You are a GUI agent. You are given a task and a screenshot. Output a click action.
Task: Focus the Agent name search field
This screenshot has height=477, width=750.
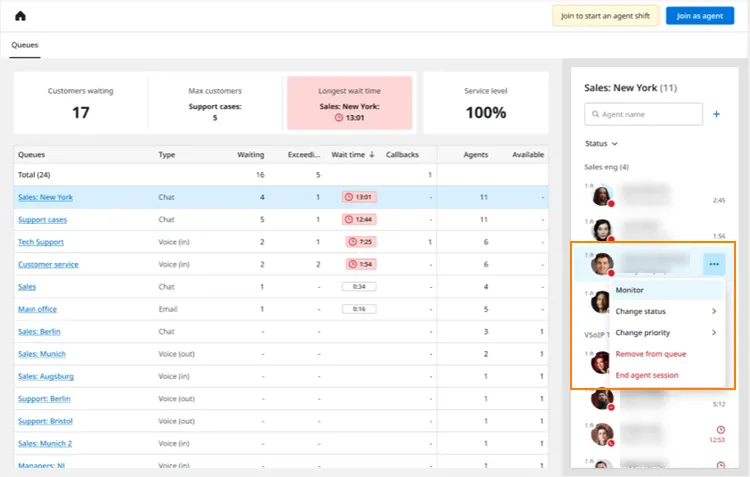(643, 114)
